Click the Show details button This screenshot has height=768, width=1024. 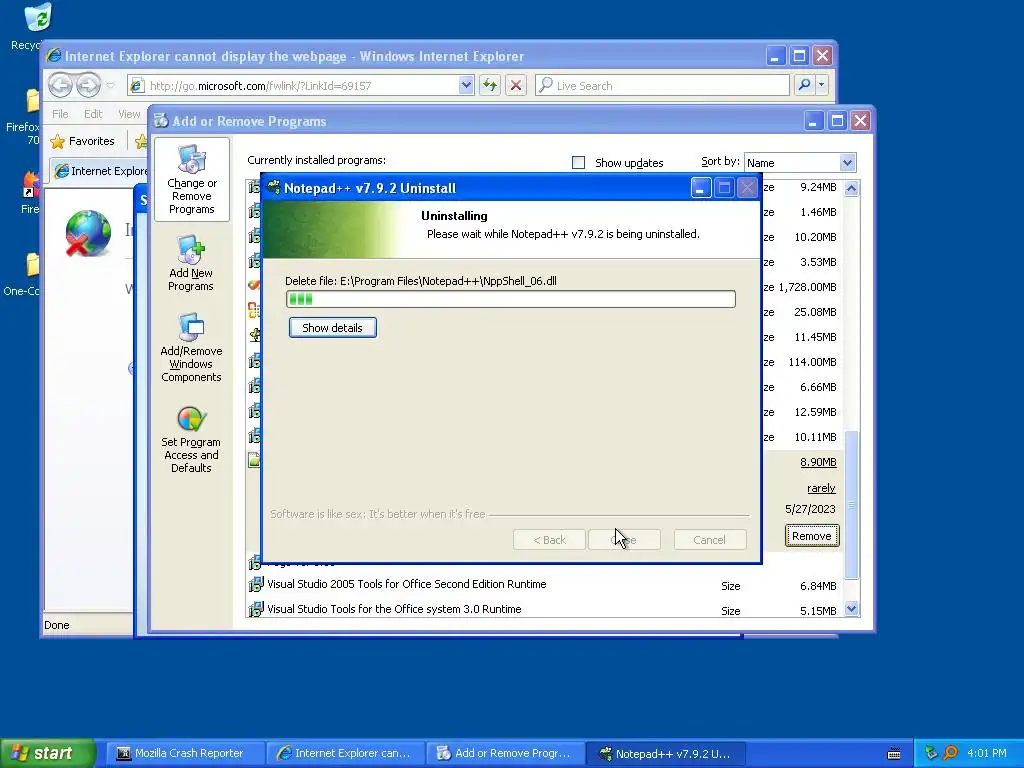click(x=332, y=328)
